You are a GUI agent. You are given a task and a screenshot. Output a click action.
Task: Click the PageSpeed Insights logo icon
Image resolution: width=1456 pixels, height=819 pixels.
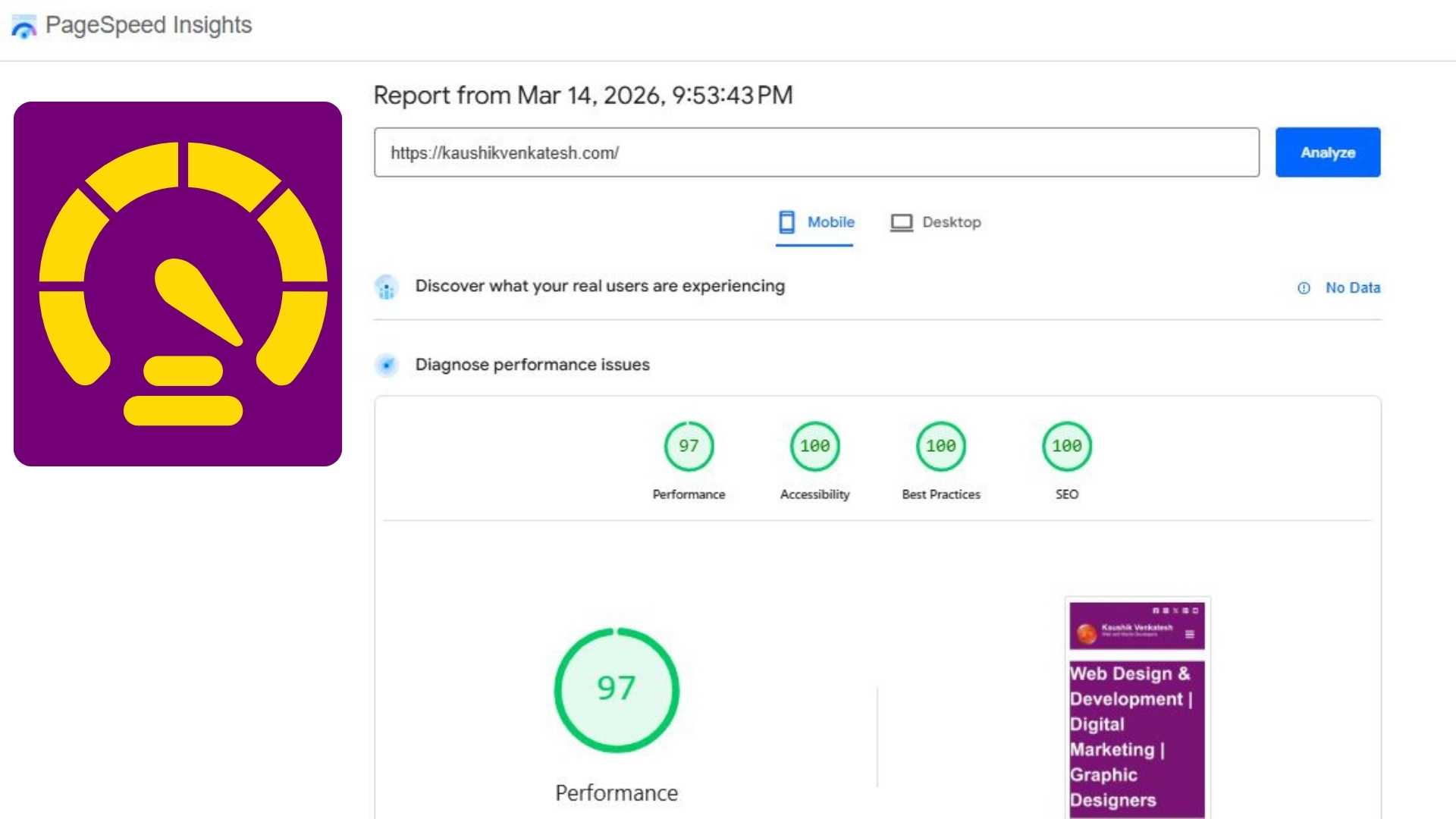tap(24, 27)
